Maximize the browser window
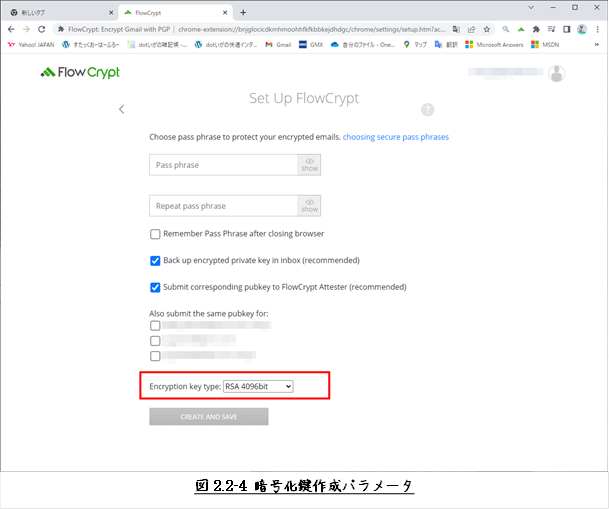 pos(575,7)
